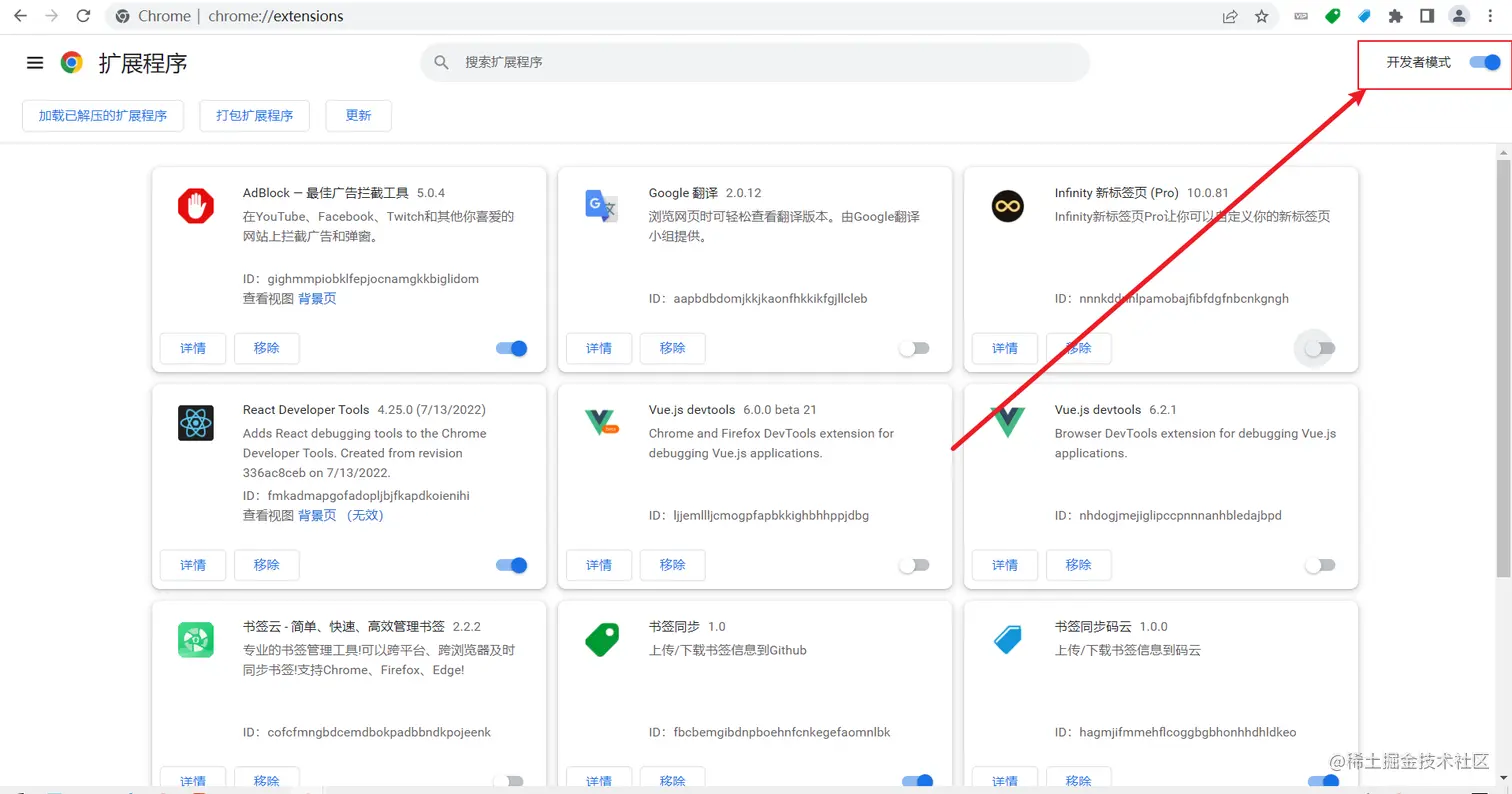Click the Vue.js devtools beta icon
The width and height of the screenshot is (1512, 794).
pyautogui.click(x=602, y=423)
